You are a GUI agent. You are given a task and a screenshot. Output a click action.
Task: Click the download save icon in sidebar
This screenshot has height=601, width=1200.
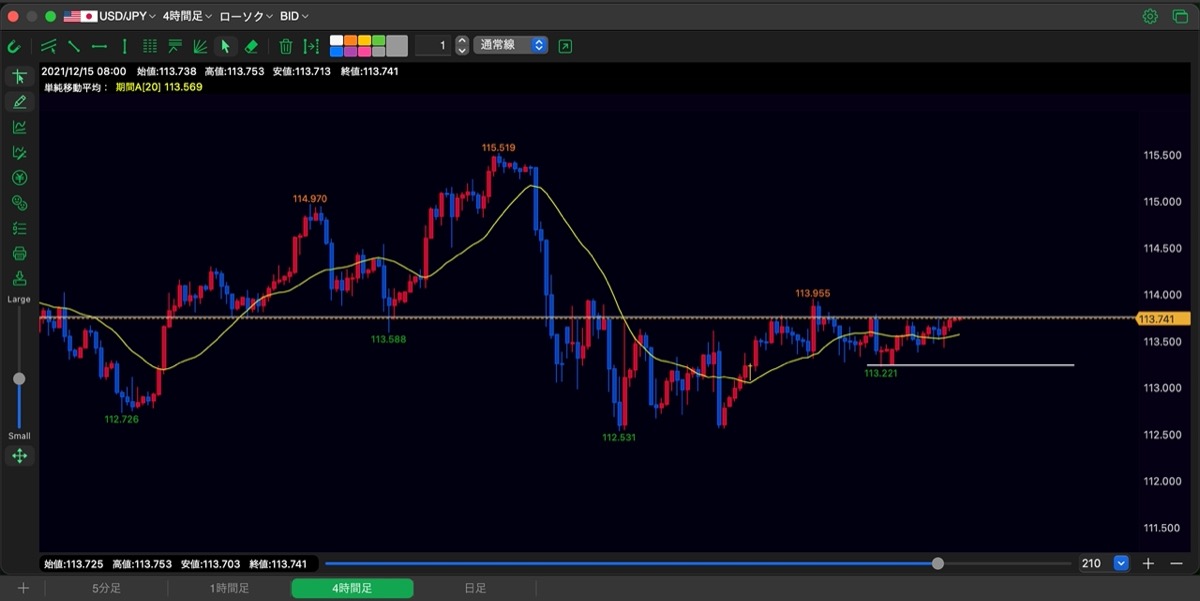click(19, 279)
